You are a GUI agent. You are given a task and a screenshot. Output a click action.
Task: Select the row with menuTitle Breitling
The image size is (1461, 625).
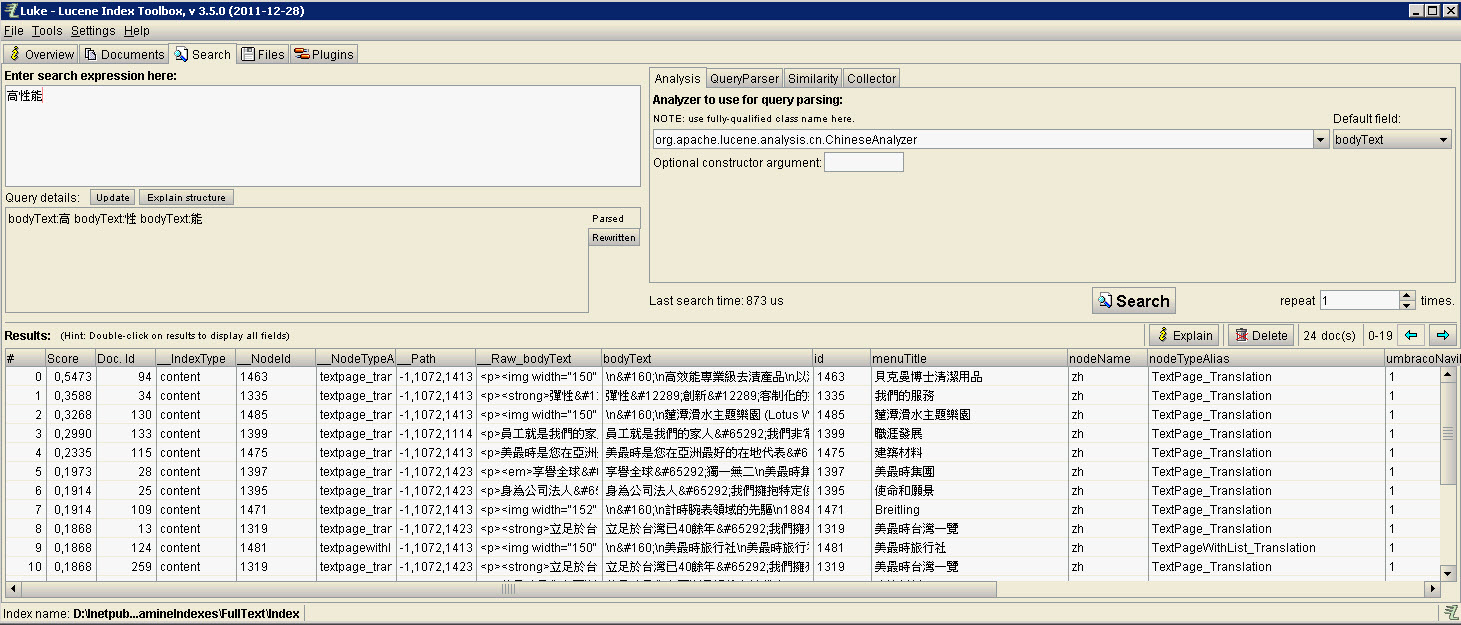pyautogui.click(x=722, y=510)
